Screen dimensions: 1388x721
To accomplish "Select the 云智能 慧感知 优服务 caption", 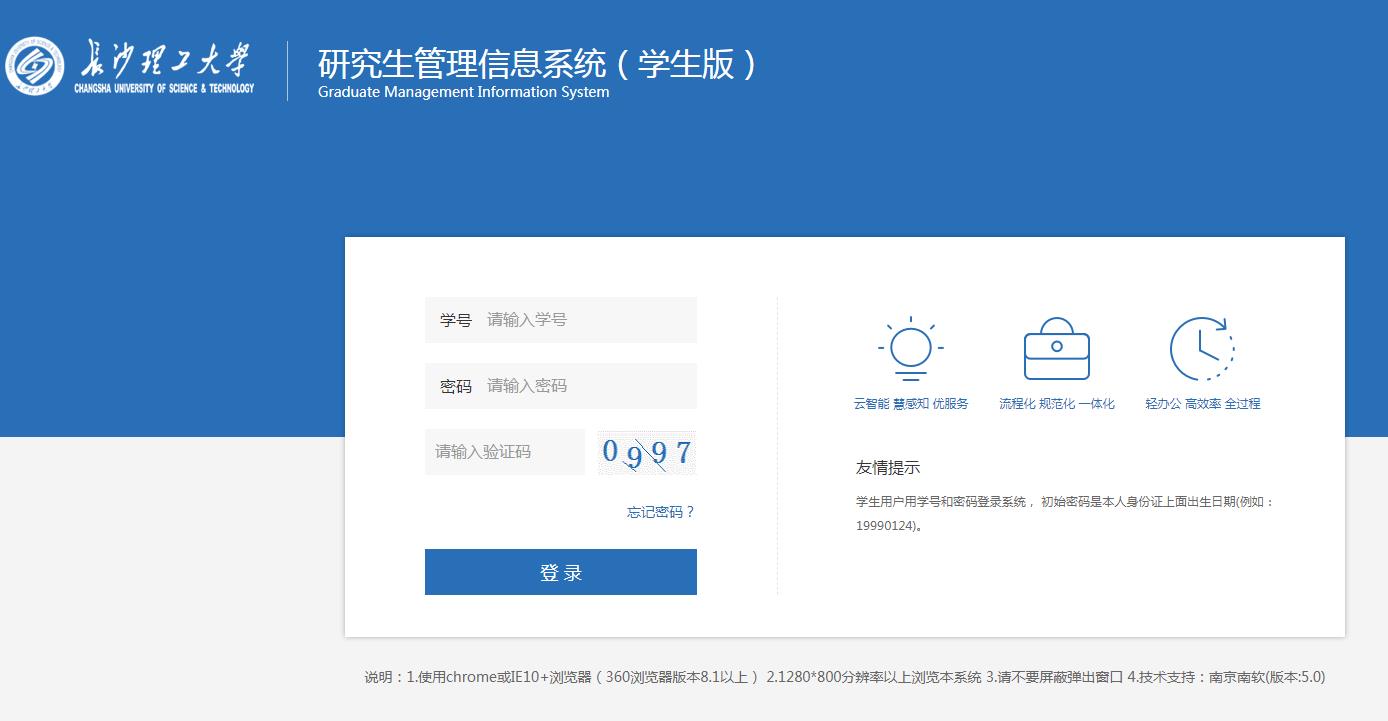I will coord(910,404).
